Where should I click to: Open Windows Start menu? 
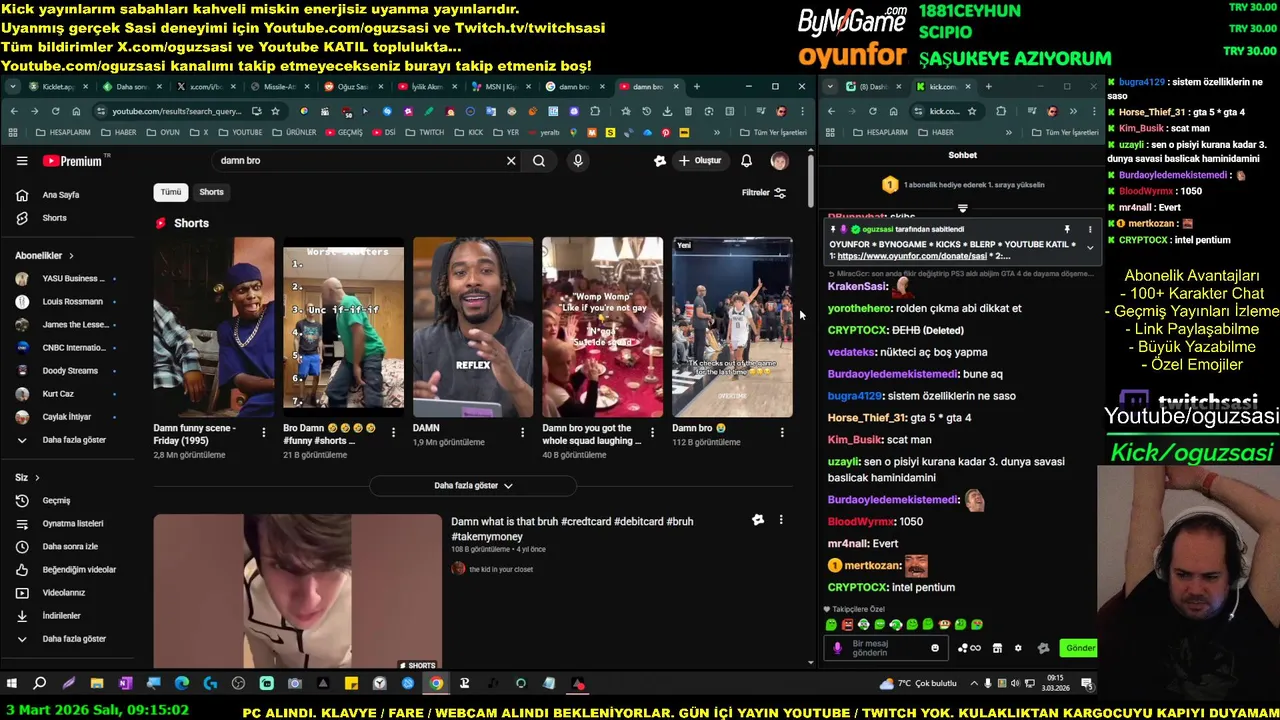pyautogui.click(x=12, y=684)
